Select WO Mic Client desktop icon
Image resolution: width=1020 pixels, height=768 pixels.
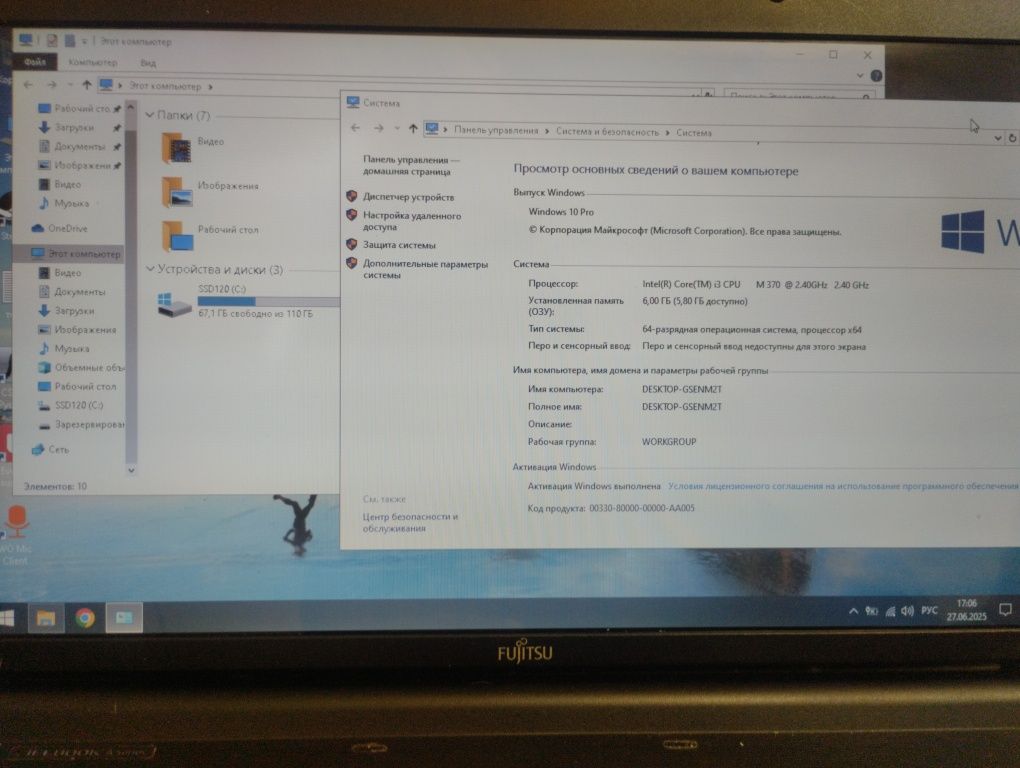[16, 535]
